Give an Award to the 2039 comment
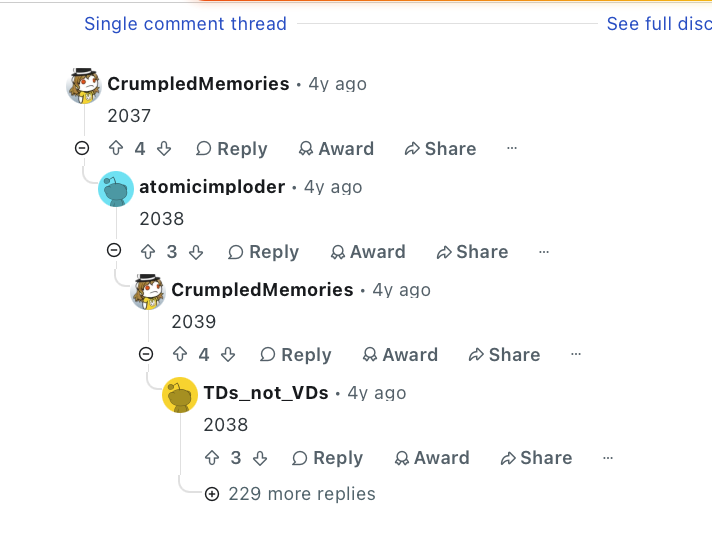 pos(400,355)
